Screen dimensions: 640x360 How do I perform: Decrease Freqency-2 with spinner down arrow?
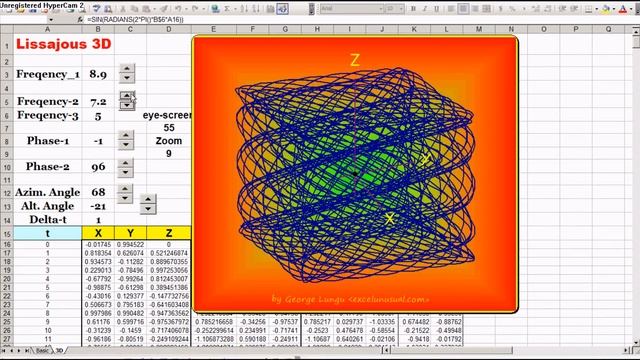coord(127,105)
